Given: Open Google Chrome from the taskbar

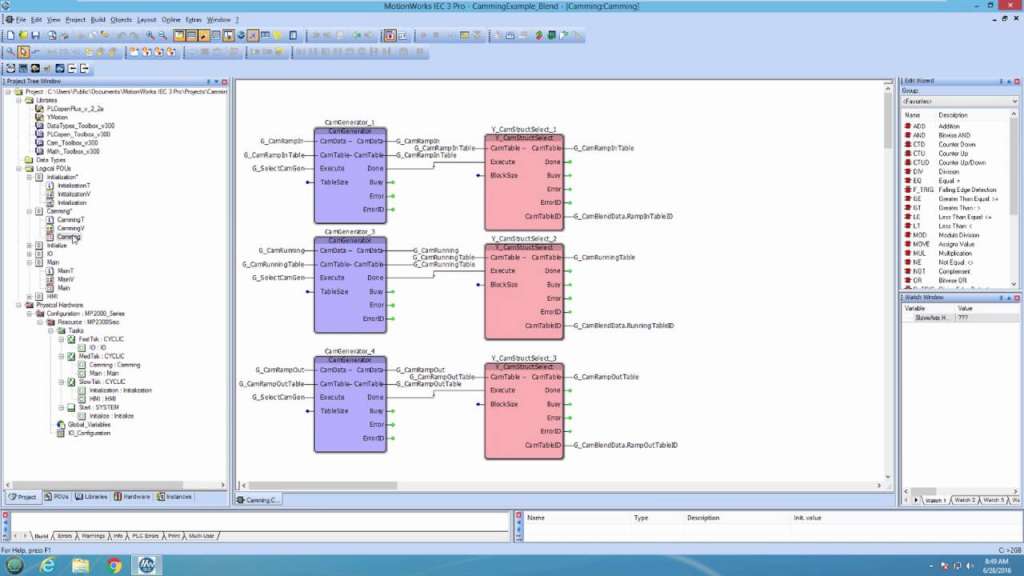Looking at the screenshot, I should [114, 566].
